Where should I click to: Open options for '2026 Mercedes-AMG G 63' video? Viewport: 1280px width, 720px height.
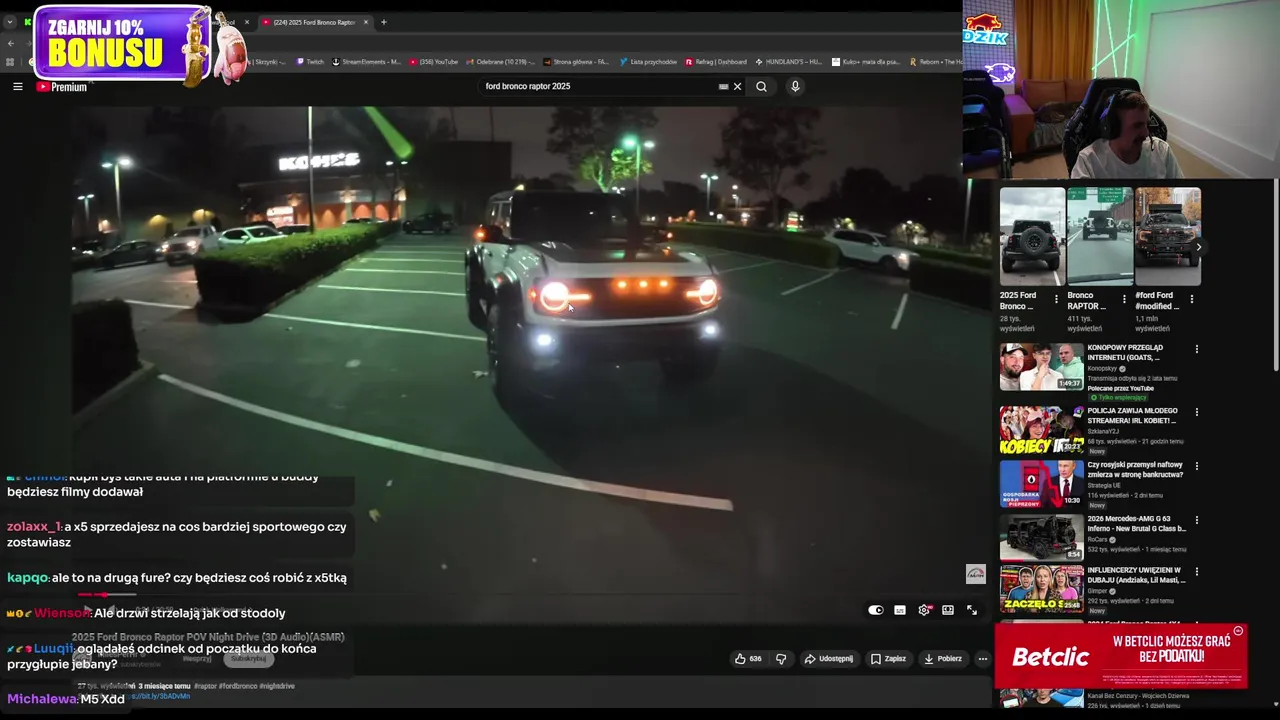tap(1196, 520)
